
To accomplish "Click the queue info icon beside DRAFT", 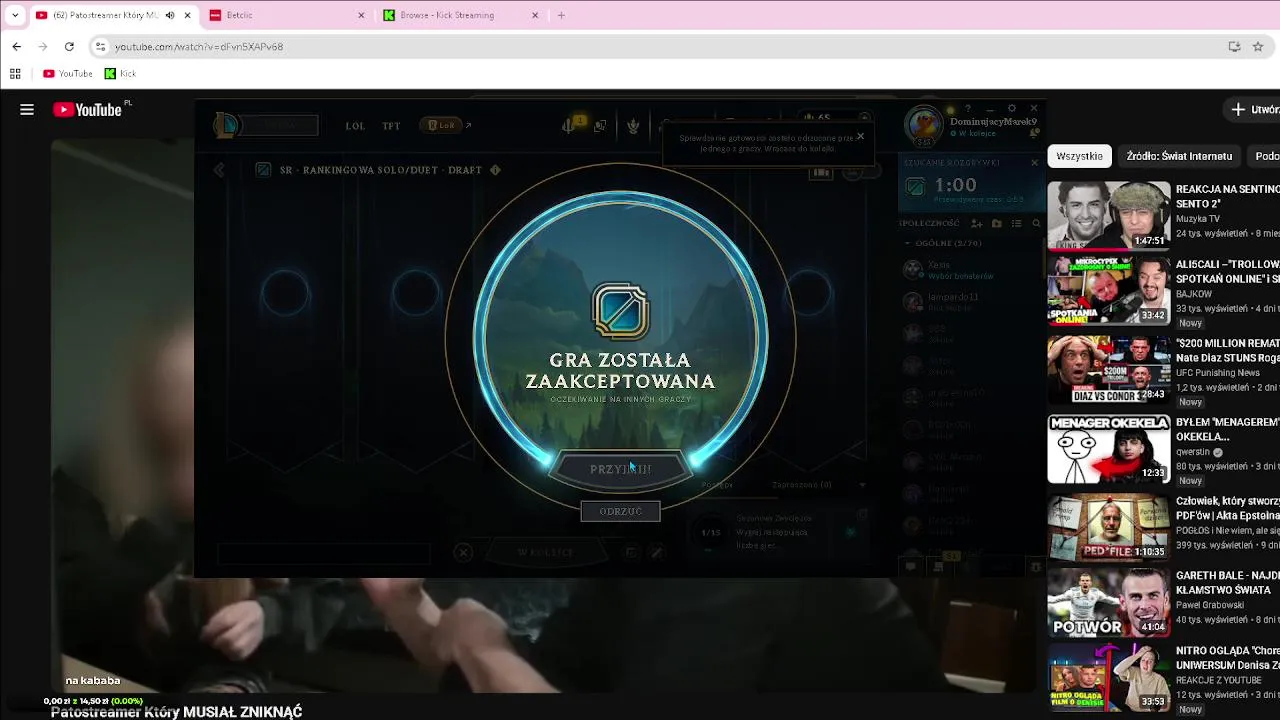I will 495,170.
